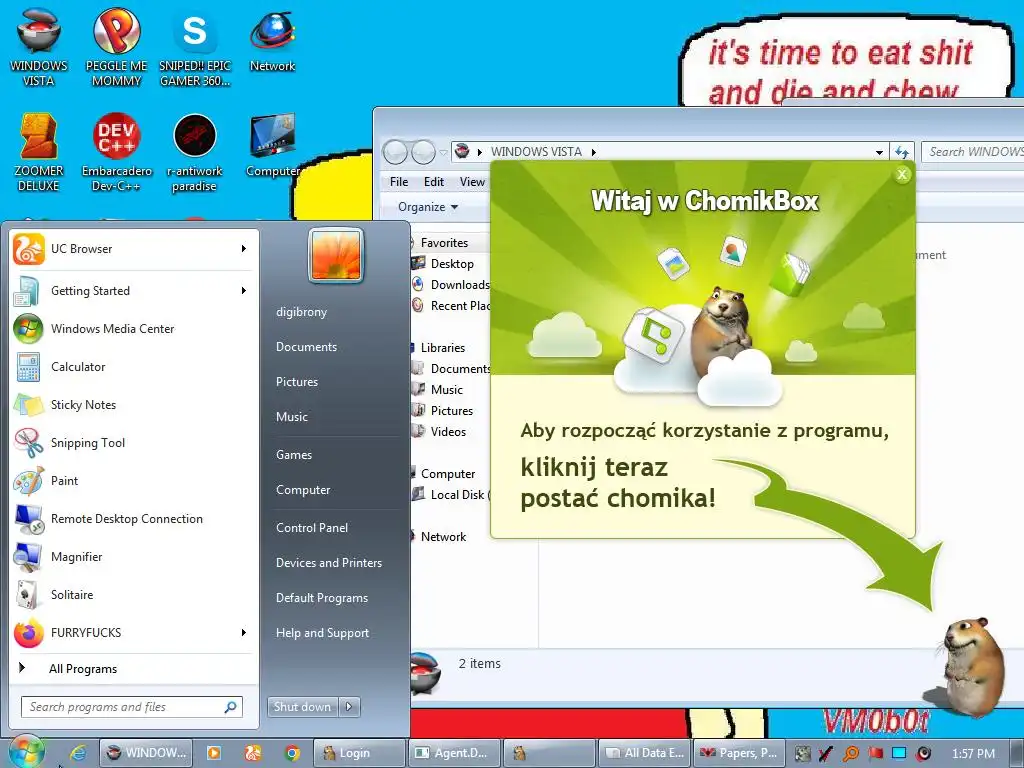Screen dimensions: 1024x768
Task: Click the UC Browser taskbar icon
Action: tap(253, 753)
